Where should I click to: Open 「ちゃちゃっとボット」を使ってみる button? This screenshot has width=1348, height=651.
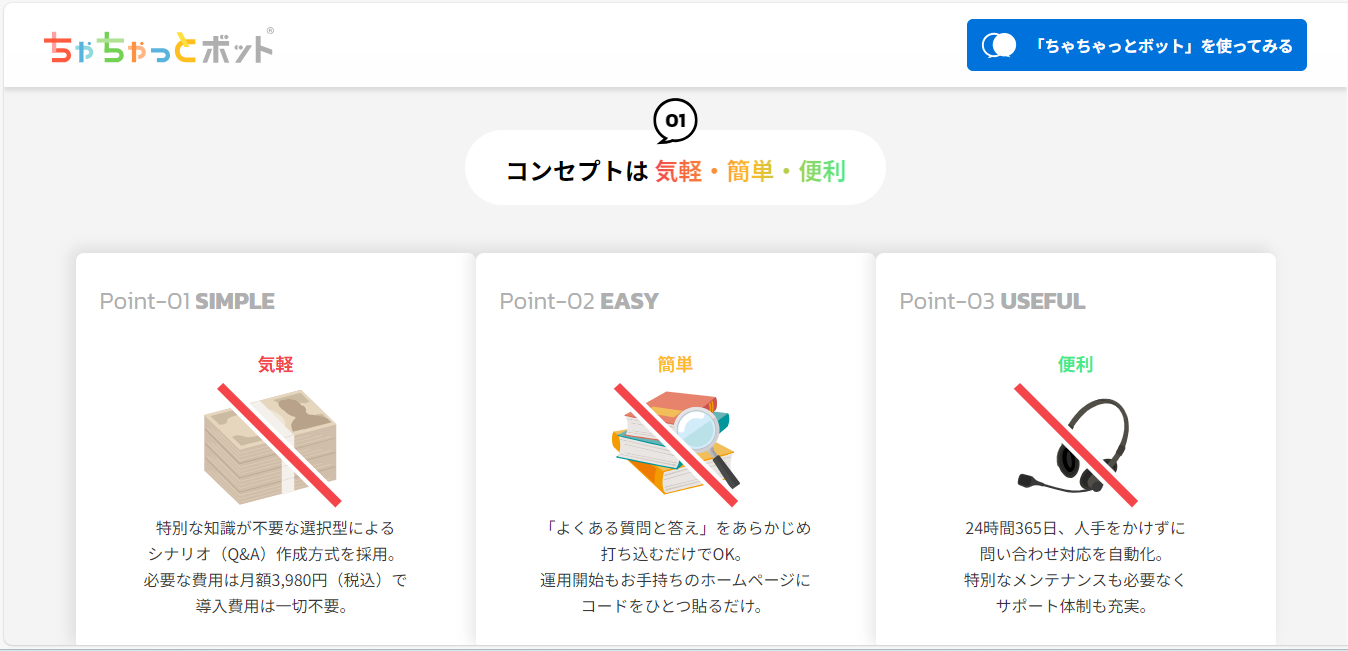pyautogui.click(x=1137, y=45)
